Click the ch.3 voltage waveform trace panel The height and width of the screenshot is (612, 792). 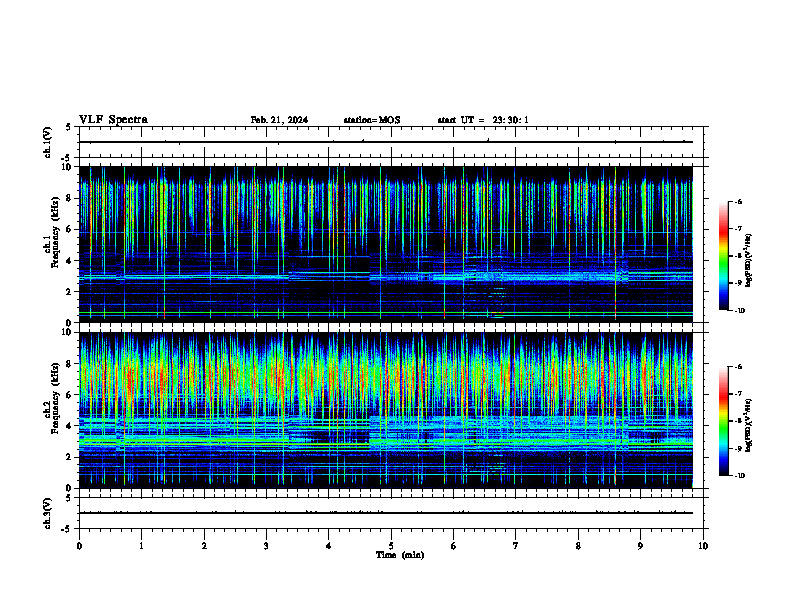[x=391, y=513]
